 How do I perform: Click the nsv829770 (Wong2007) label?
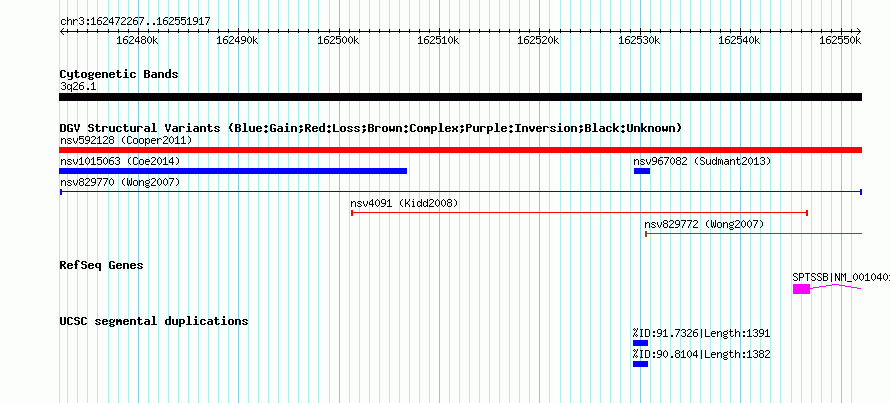(120, 182)
